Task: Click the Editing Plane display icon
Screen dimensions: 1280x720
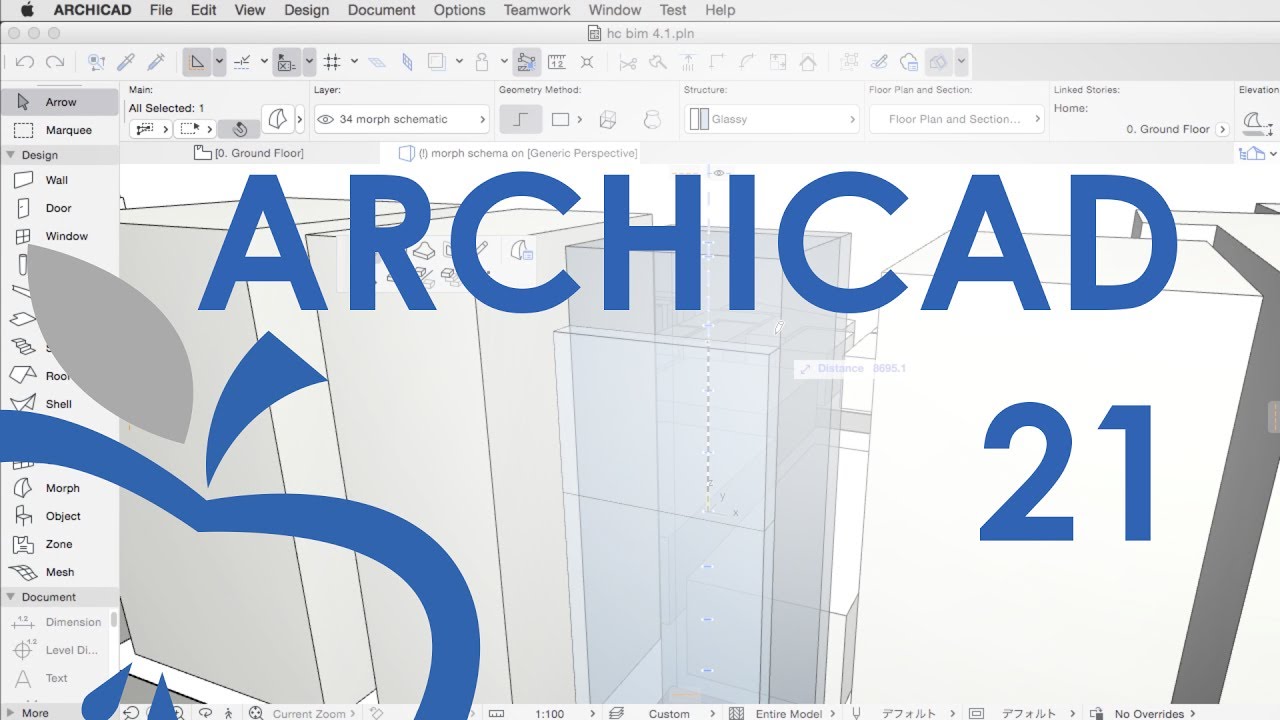Action: coord(377,62)
